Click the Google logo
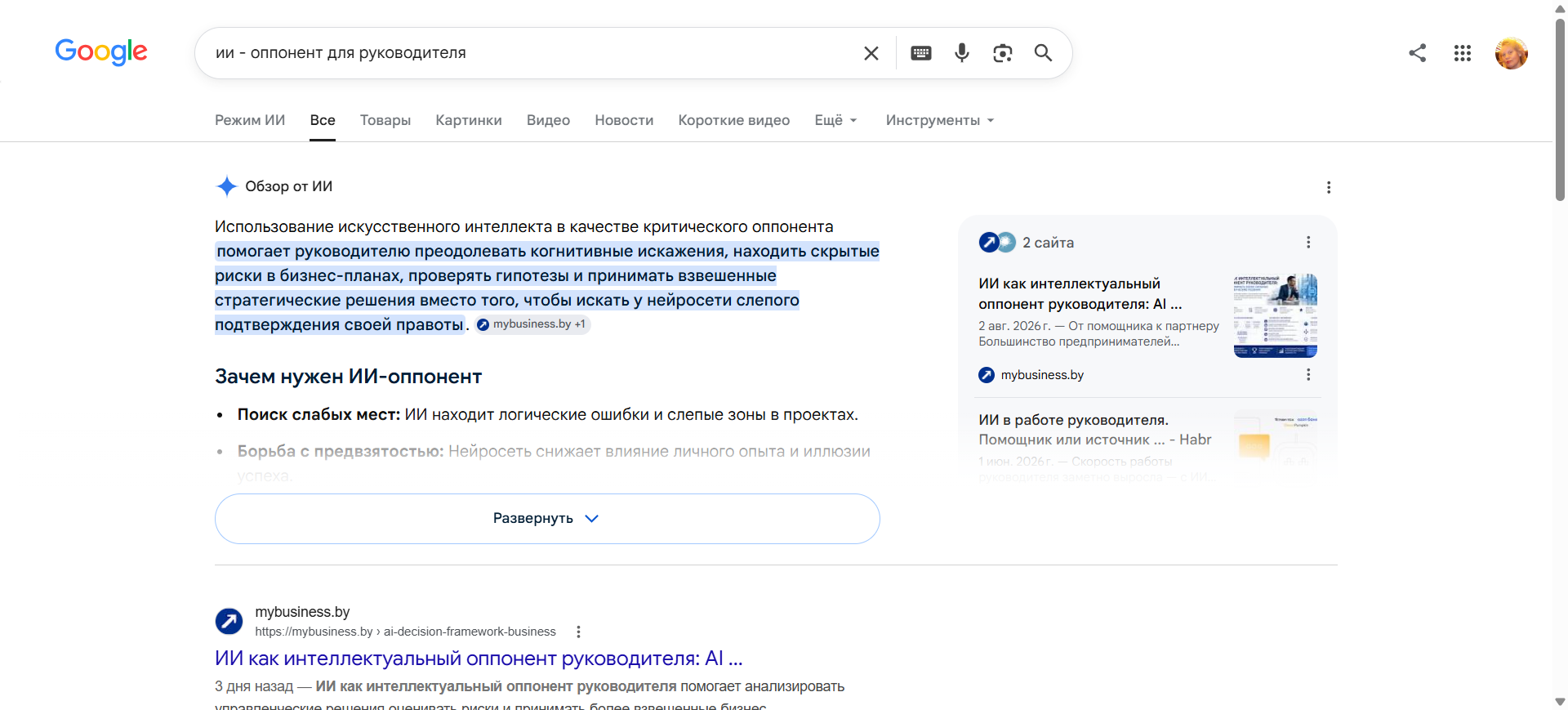The image size is (1568, 710). (101, 51)
